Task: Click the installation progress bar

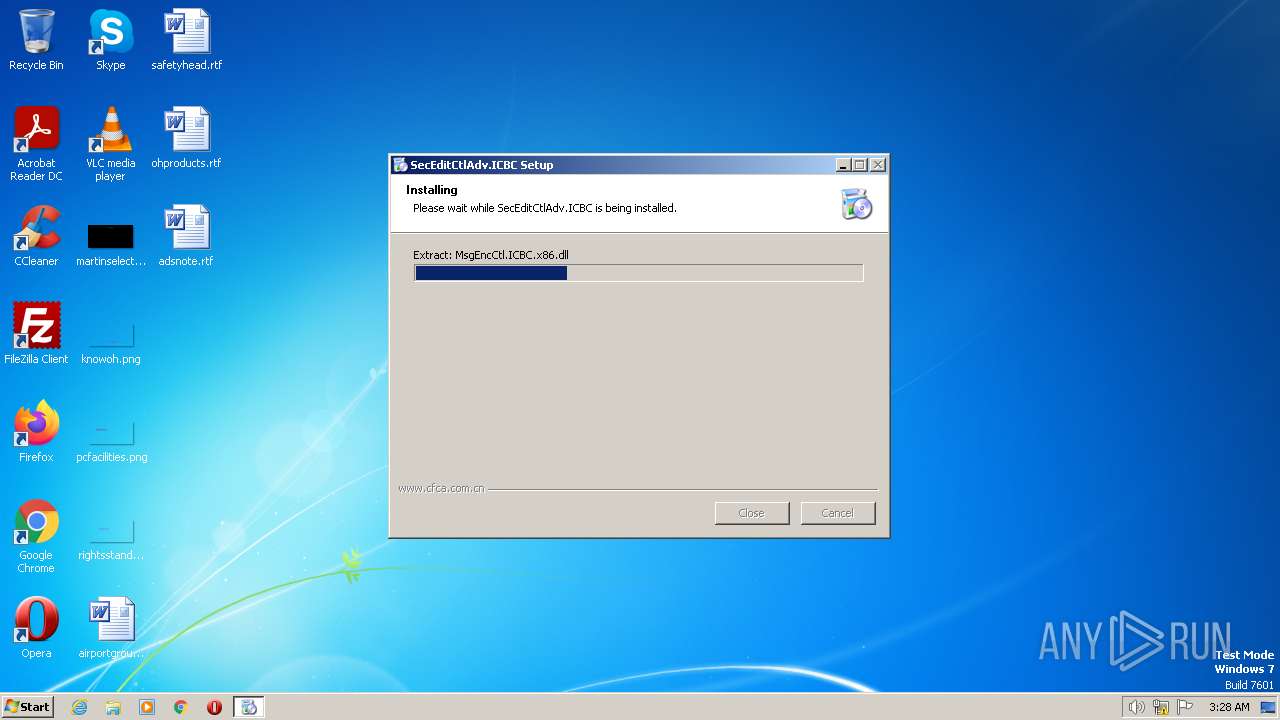Action: [638, 273]
